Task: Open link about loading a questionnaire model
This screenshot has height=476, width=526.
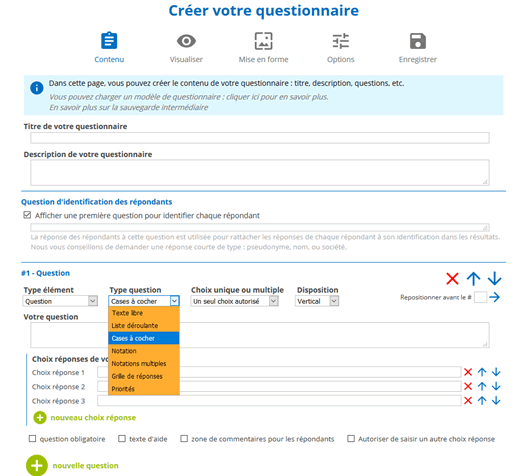Action: tap(189, 97)
